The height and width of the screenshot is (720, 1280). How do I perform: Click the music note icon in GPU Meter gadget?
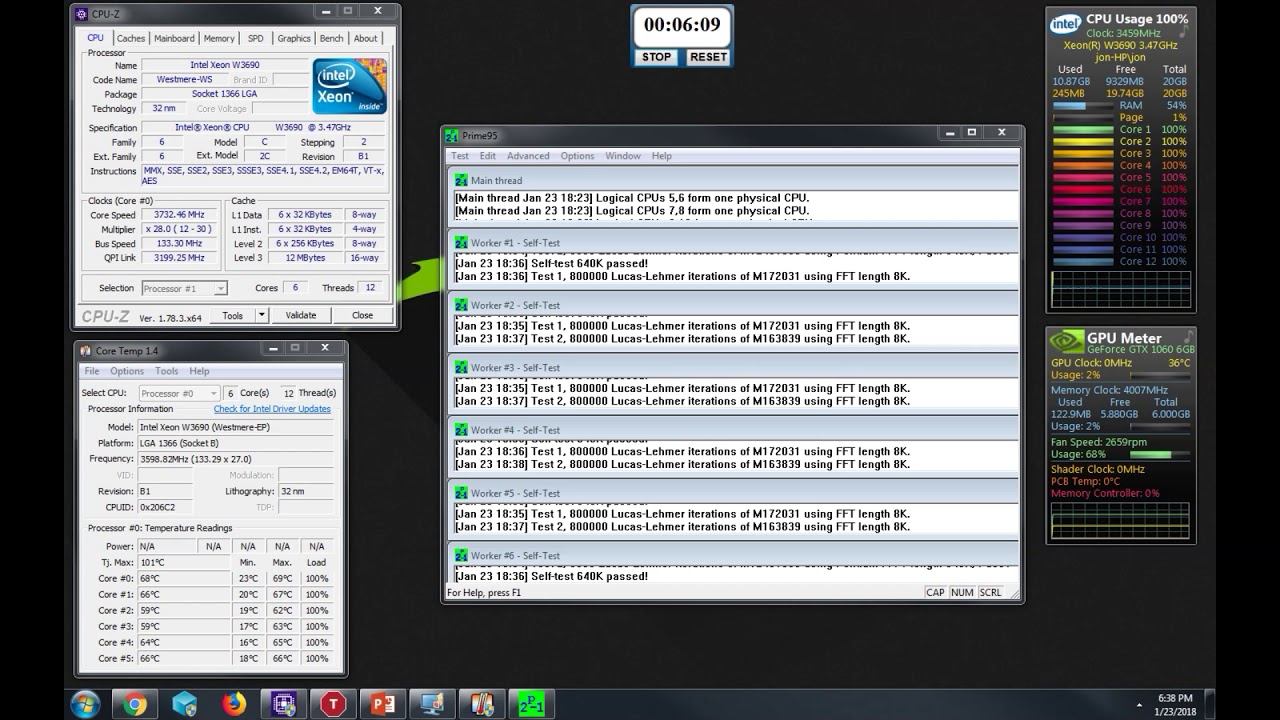point(1187,337)
